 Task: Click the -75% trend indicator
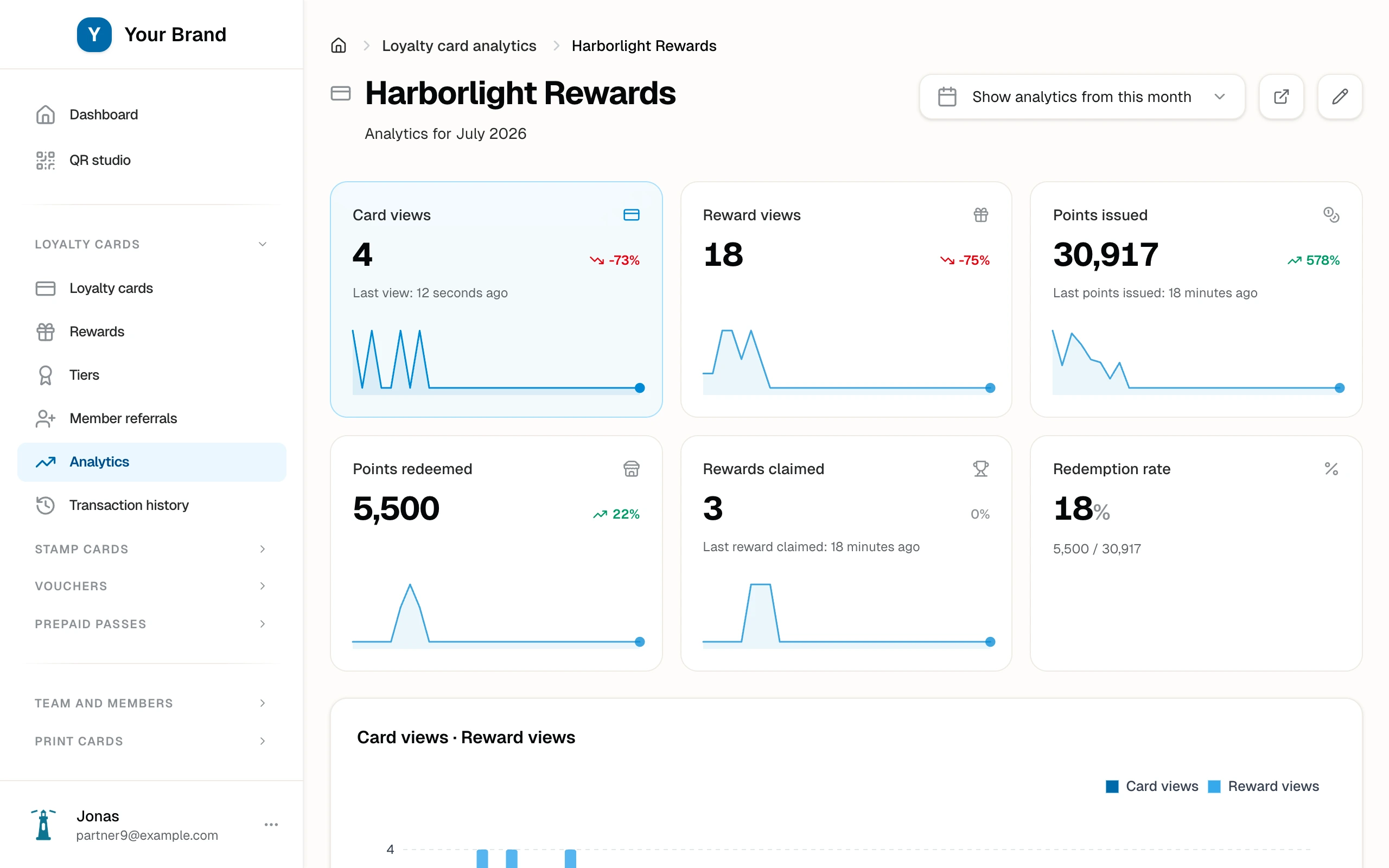965,260
